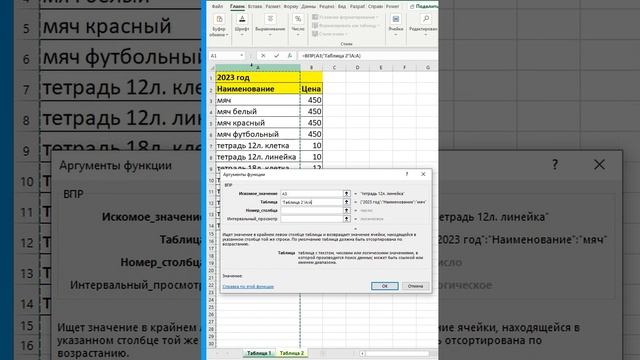Click the Искомое_значение input field
This screenshot has width=640, height=360.
click(312, 193)
